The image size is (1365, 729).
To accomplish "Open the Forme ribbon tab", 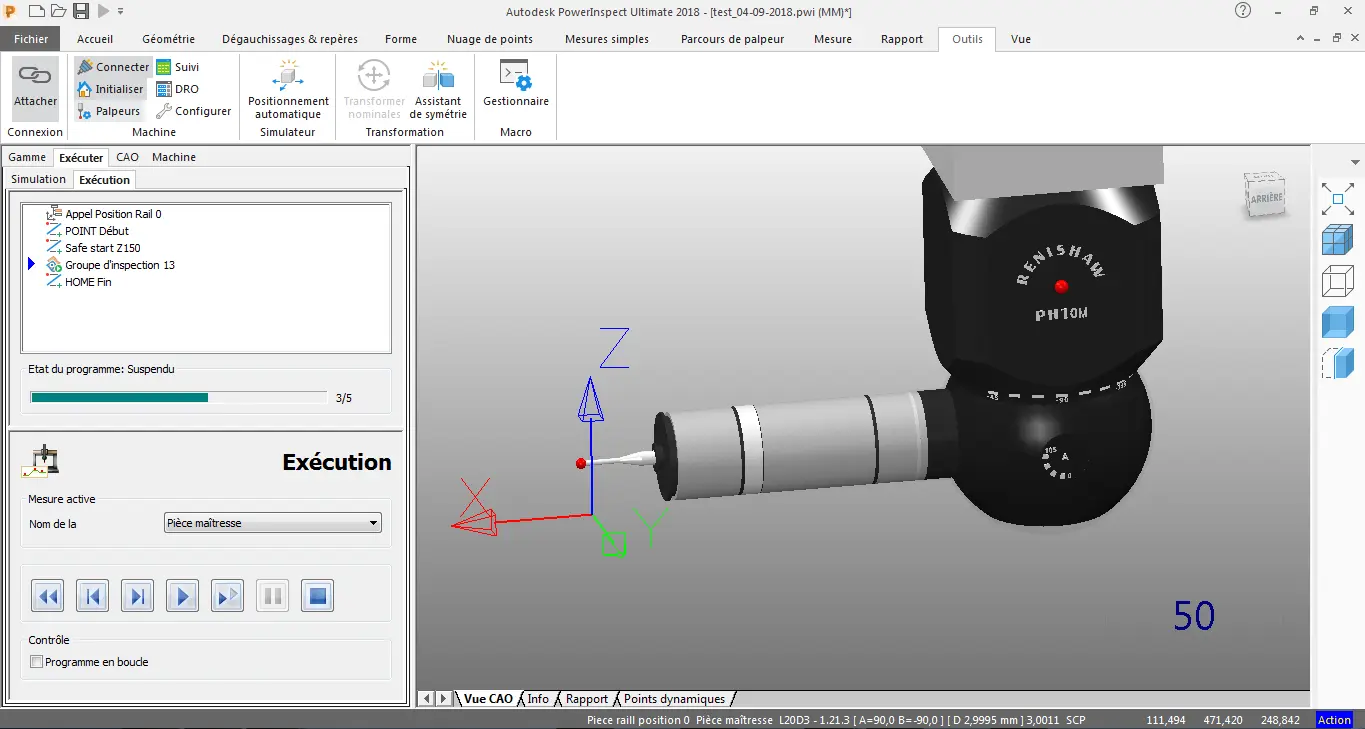I will click(x=401, y=39).
